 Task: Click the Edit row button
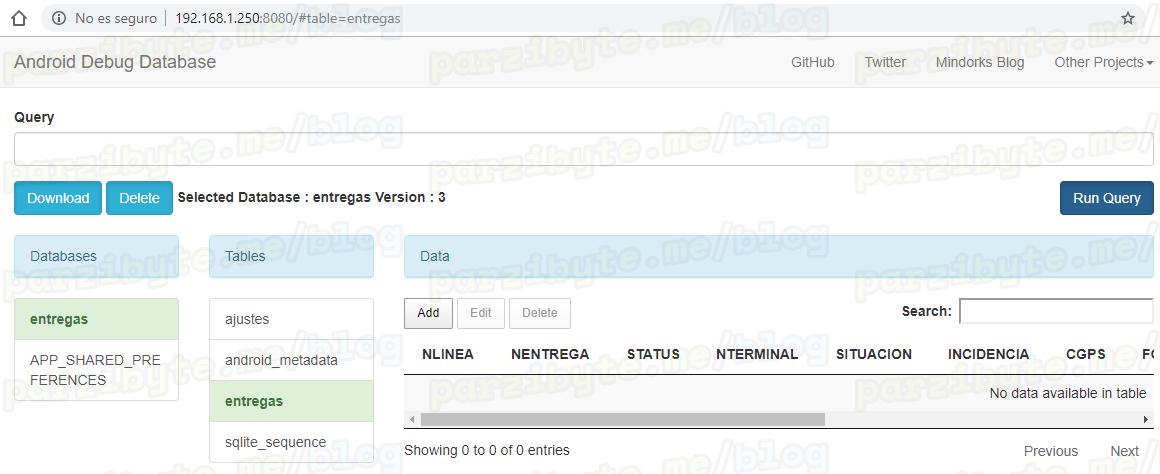[x=481, y=313]
